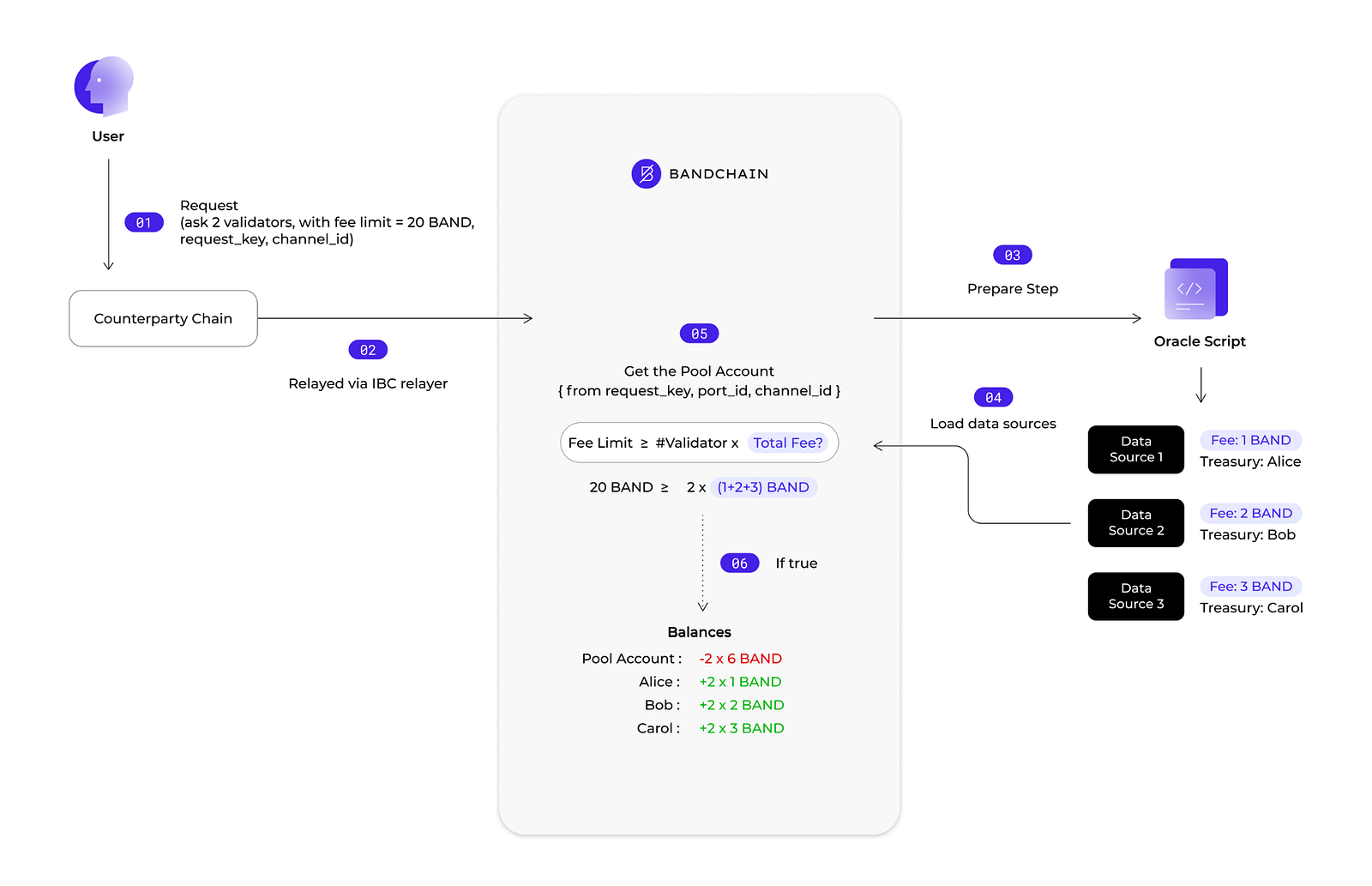Click the "If true" label
The image size is (1372, 886).
[x=797, y=564]
